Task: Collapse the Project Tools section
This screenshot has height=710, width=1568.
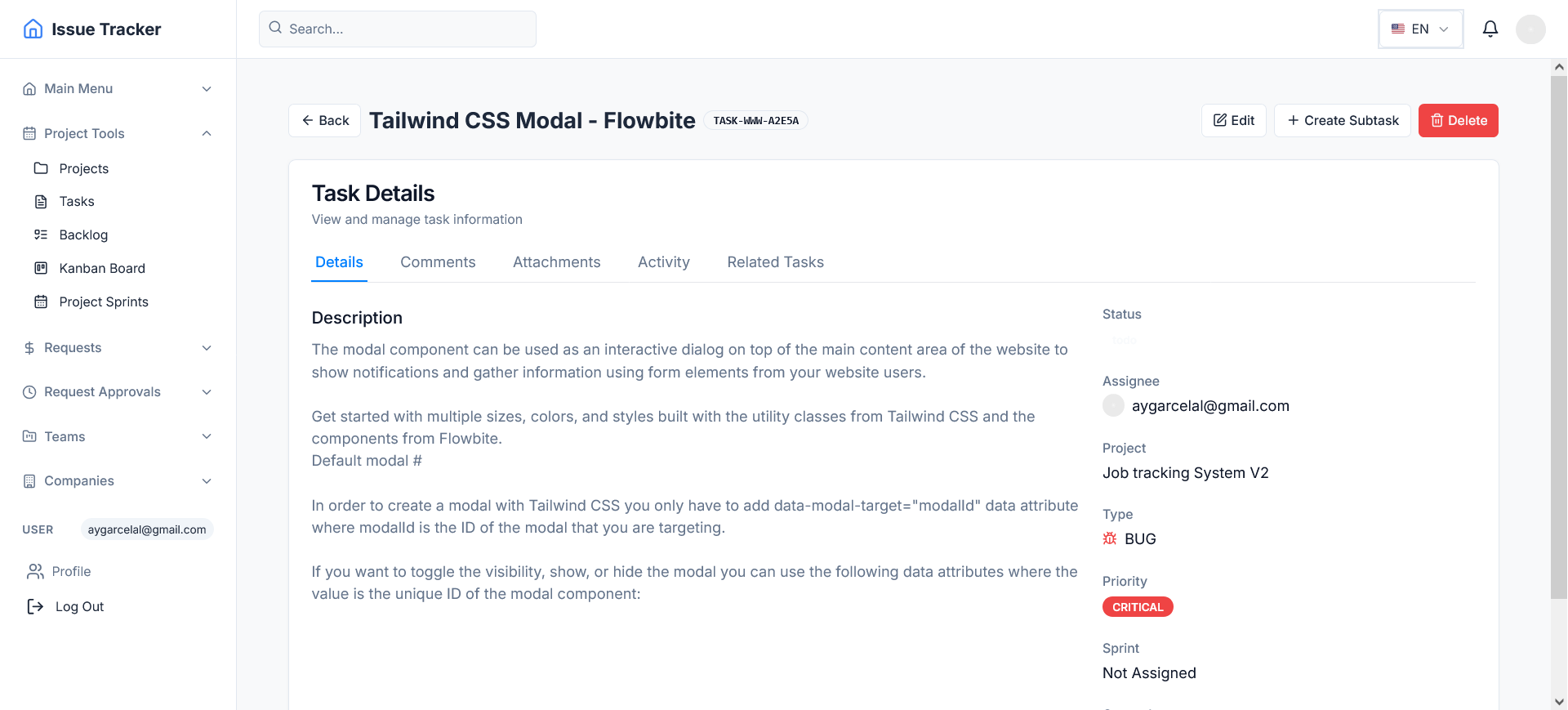Action: point(117,133)
